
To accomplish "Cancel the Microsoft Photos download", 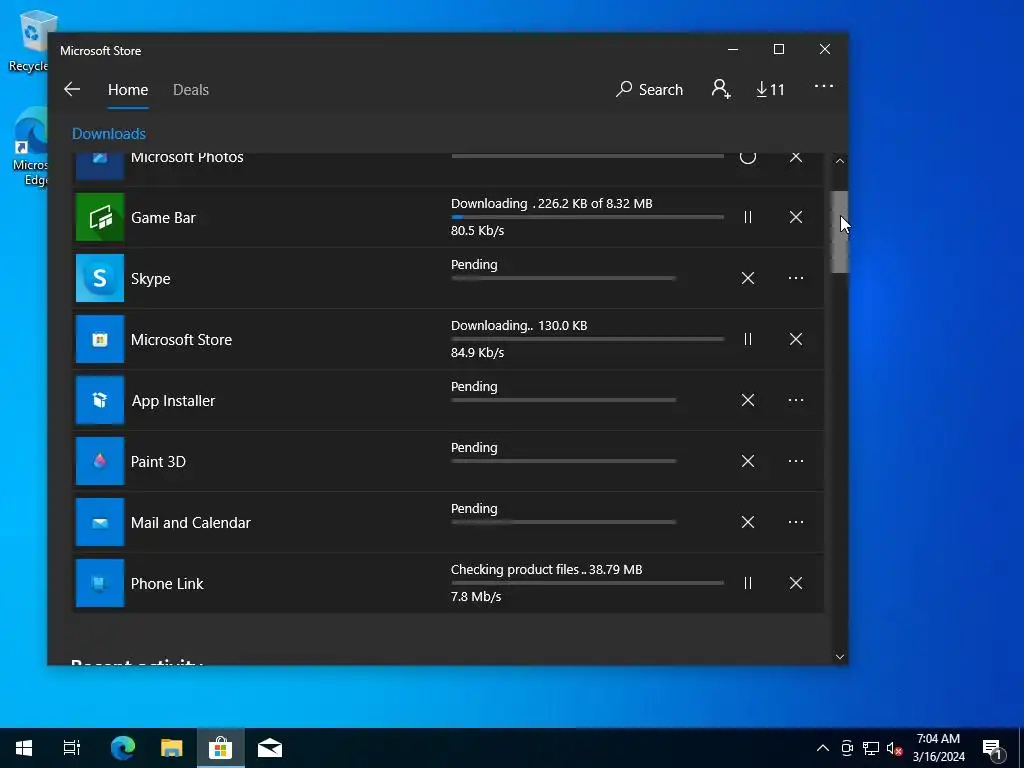I will pos(795,157).
